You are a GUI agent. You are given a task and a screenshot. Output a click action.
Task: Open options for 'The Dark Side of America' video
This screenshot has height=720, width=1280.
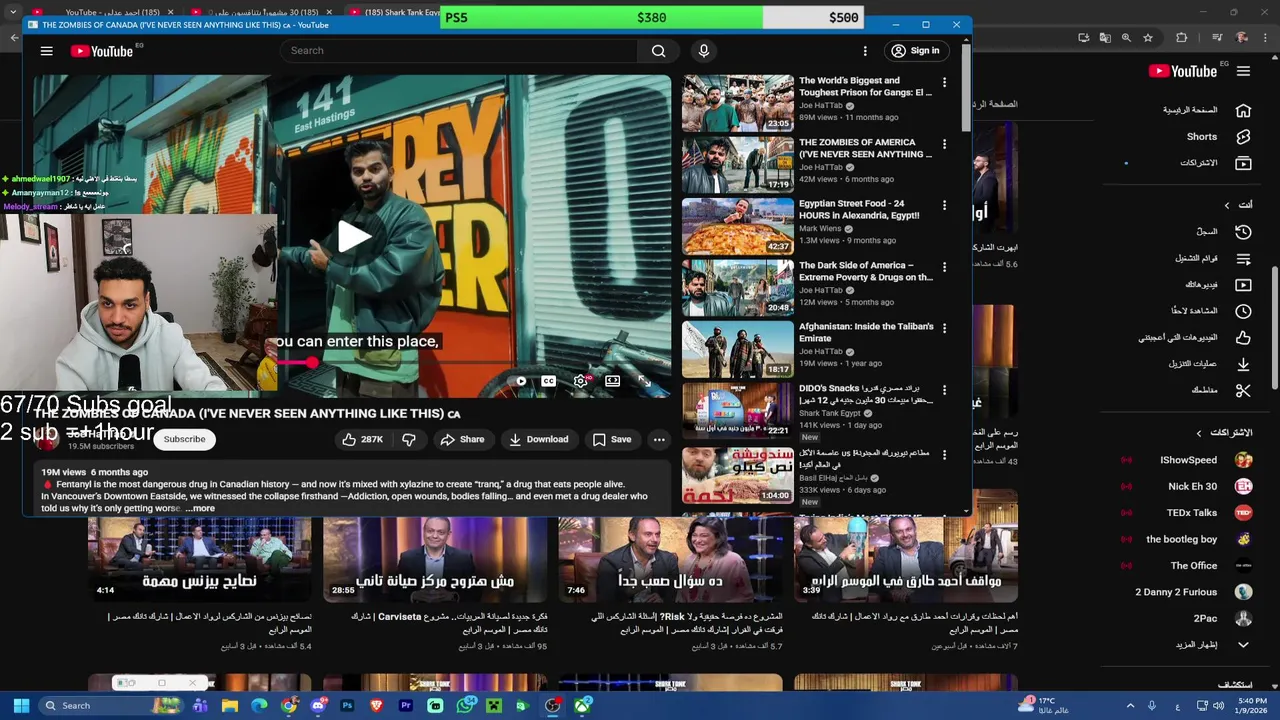pyautogui.click(x=944, y=267)
